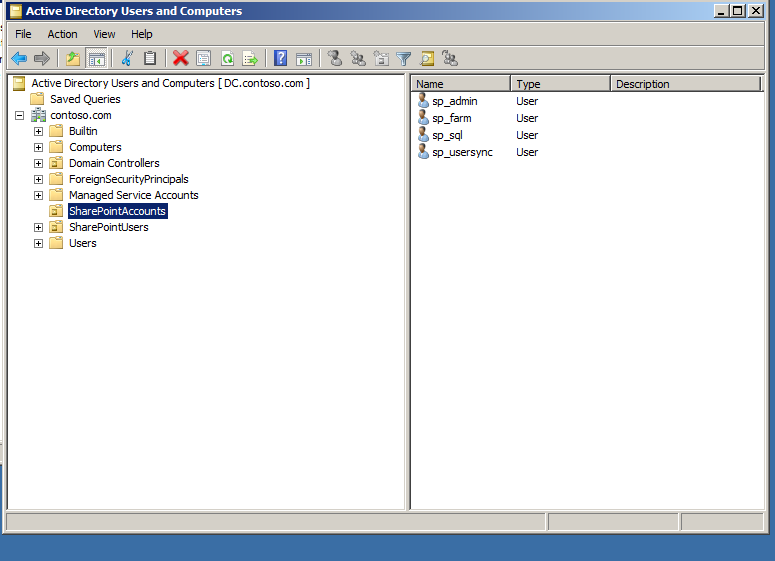Screen dimensions: 775x561
Task: Select sp_admin in the list
Action: tap(455, 101)
